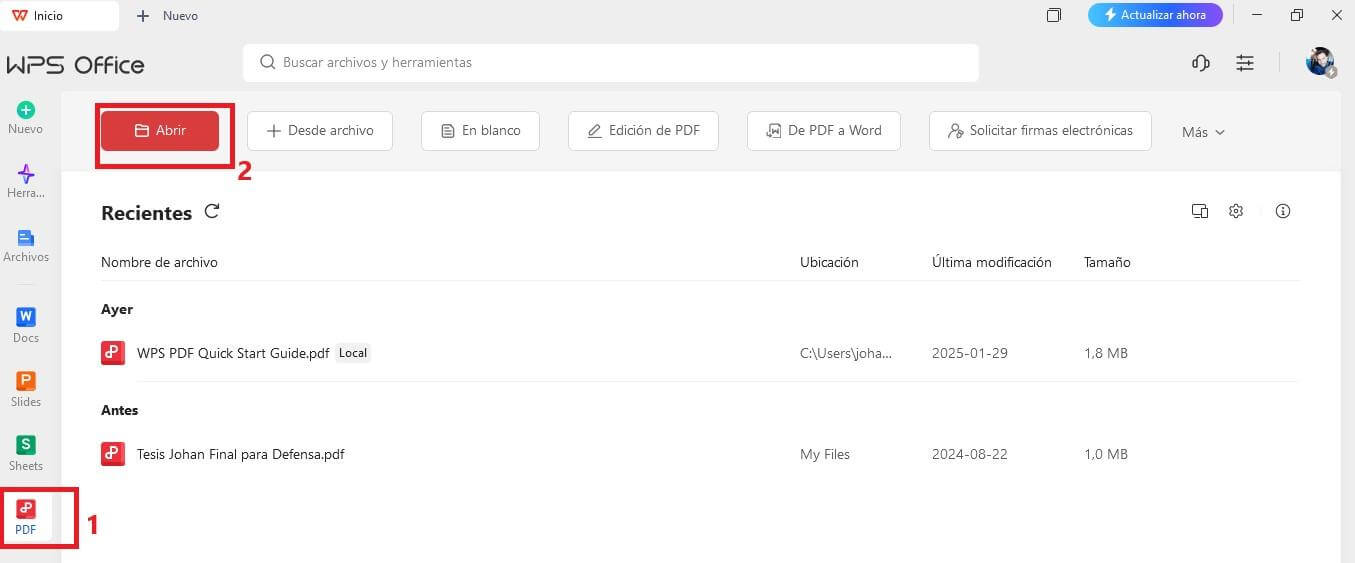Click the info icon above file list
Viewport: 1355px width, 563px height.
click(1283, 211)
